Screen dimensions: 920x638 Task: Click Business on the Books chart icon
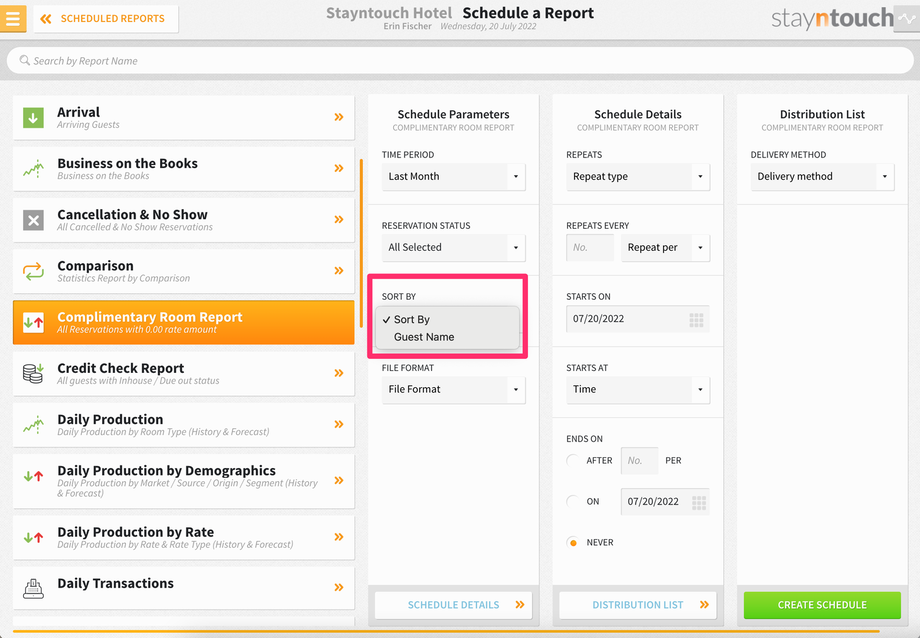pos(33,169)
